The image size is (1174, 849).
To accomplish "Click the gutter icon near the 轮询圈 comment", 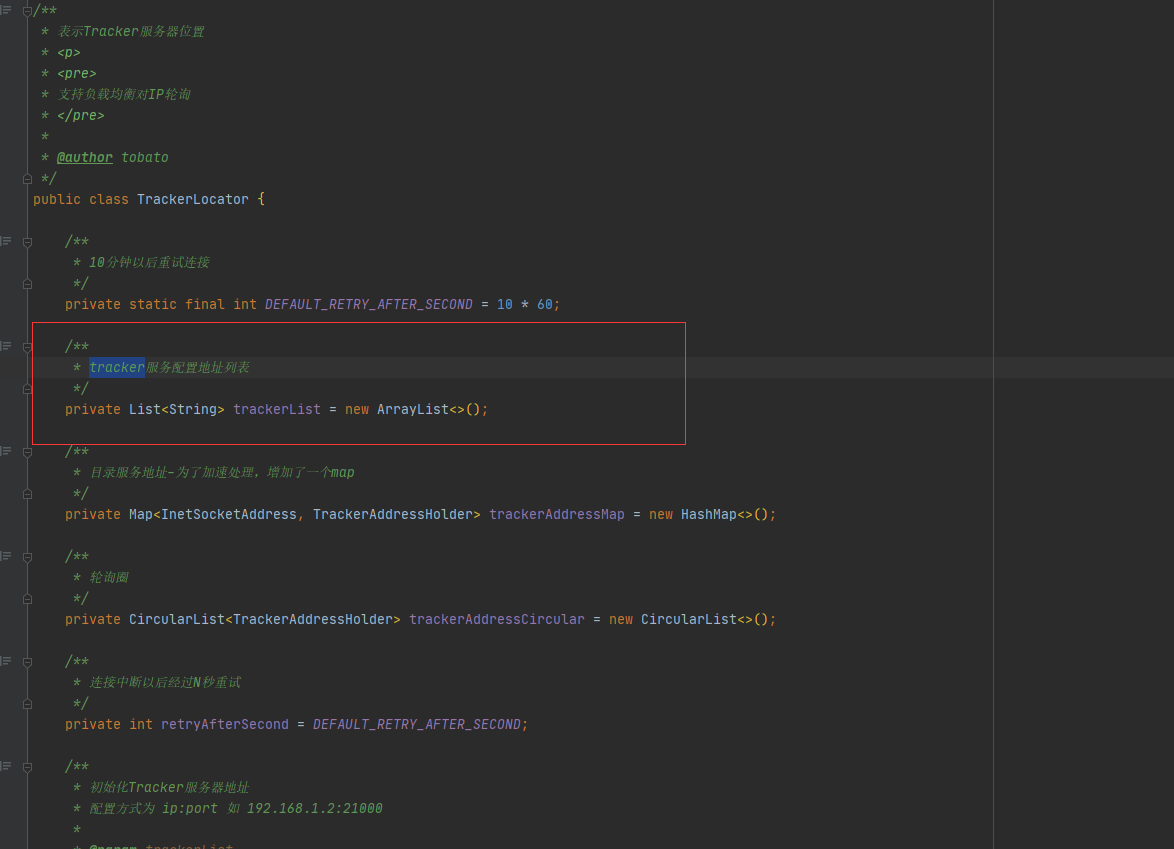I will coord(6,556).
